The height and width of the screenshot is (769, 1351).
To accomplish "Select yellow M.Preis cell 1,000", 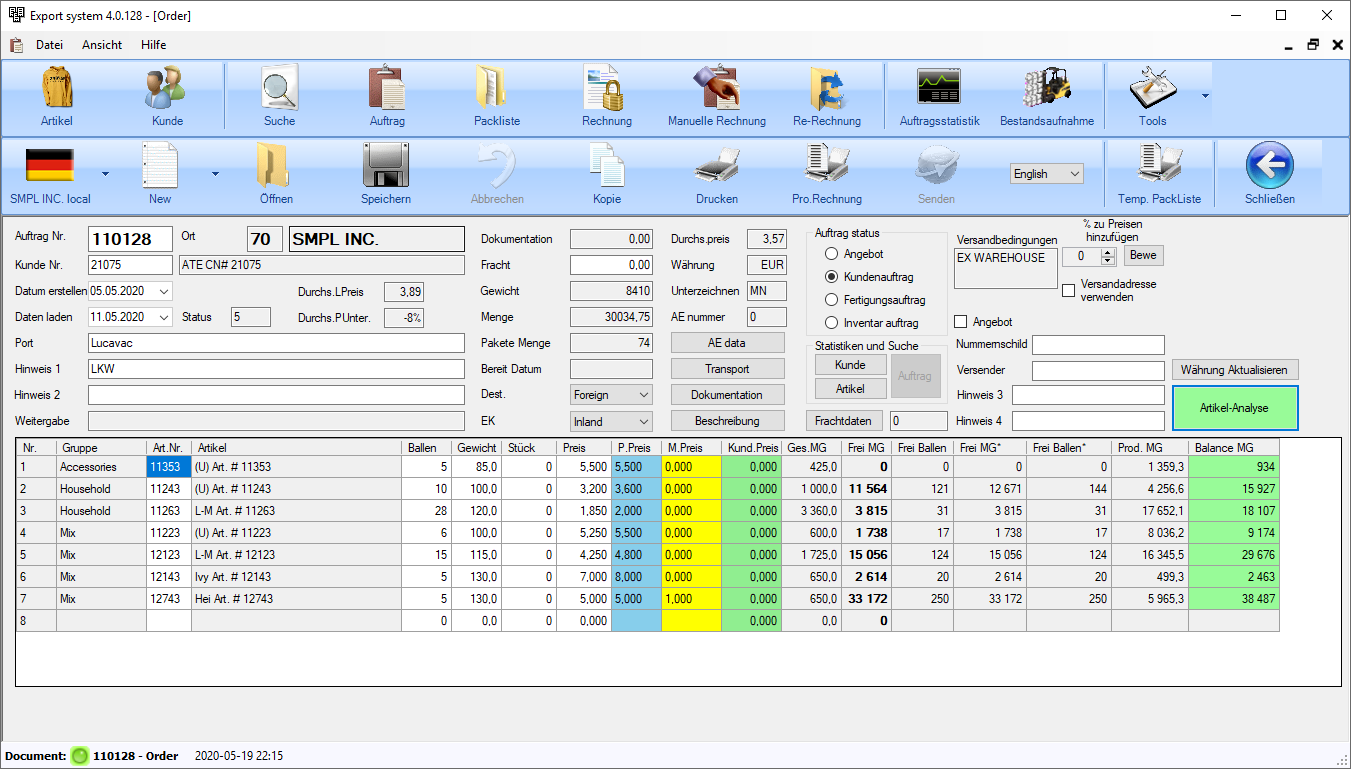I will point(691,599).
